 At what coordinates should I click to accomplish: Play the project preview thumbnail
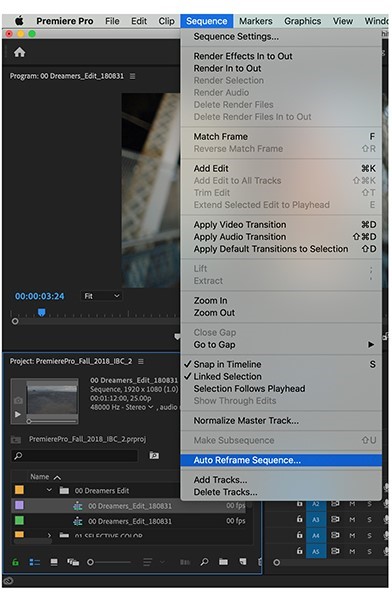coord(18,414)
